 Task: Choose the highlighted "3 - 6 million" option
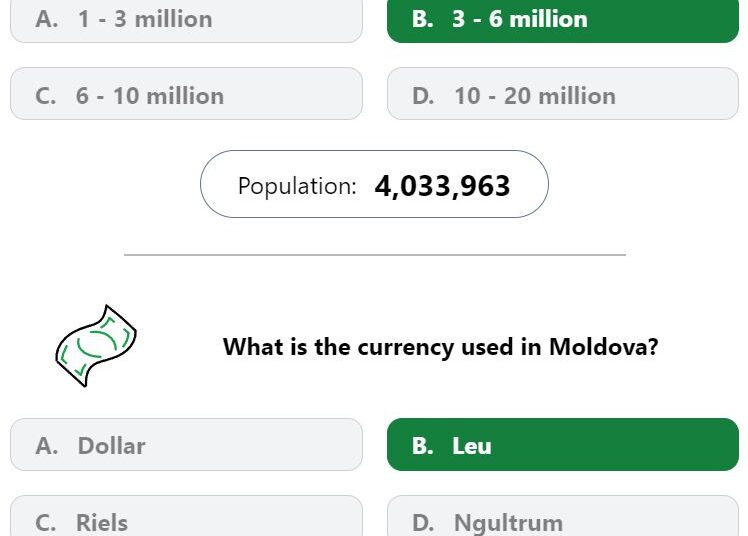click(563, 20)
